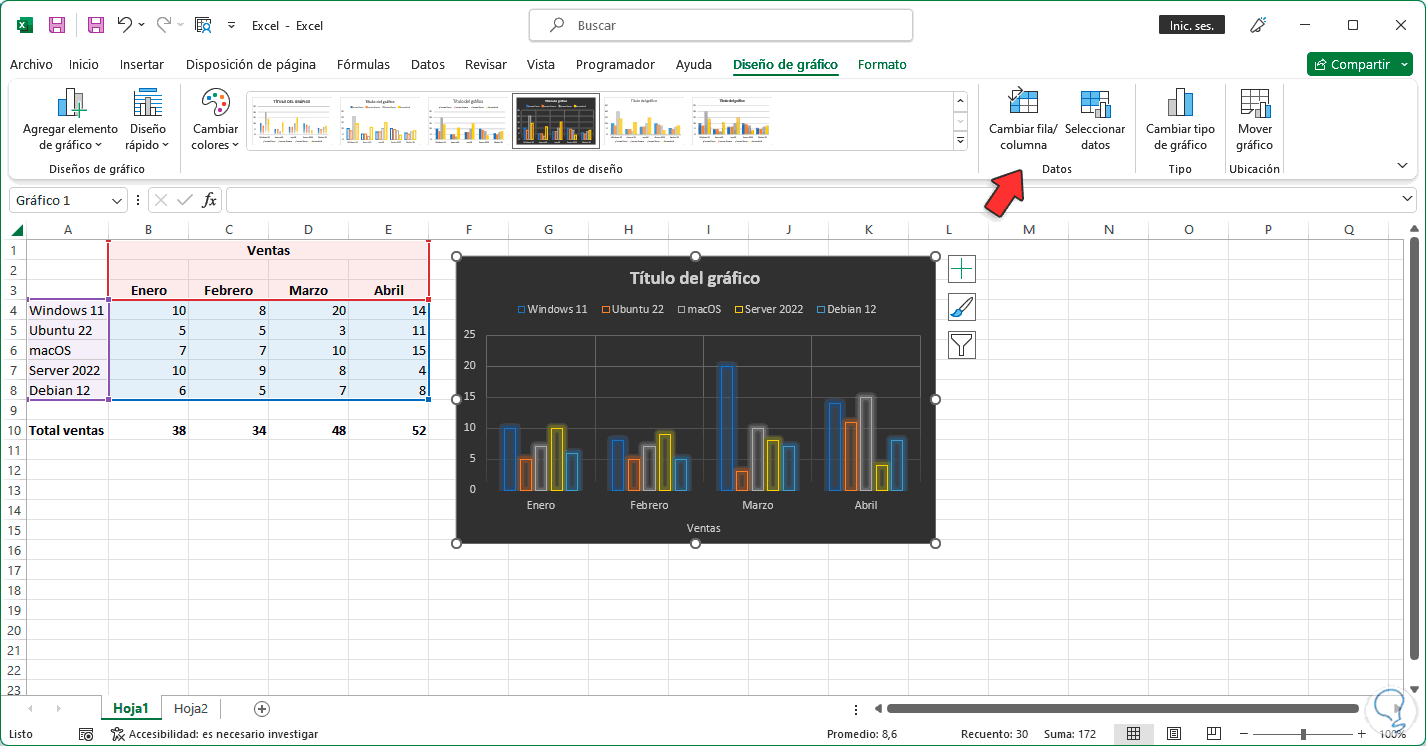The height and width of the screenshot is (746, 1426).
Task: Switch to the Datos ribbon tab
Action: coord(428,64)
